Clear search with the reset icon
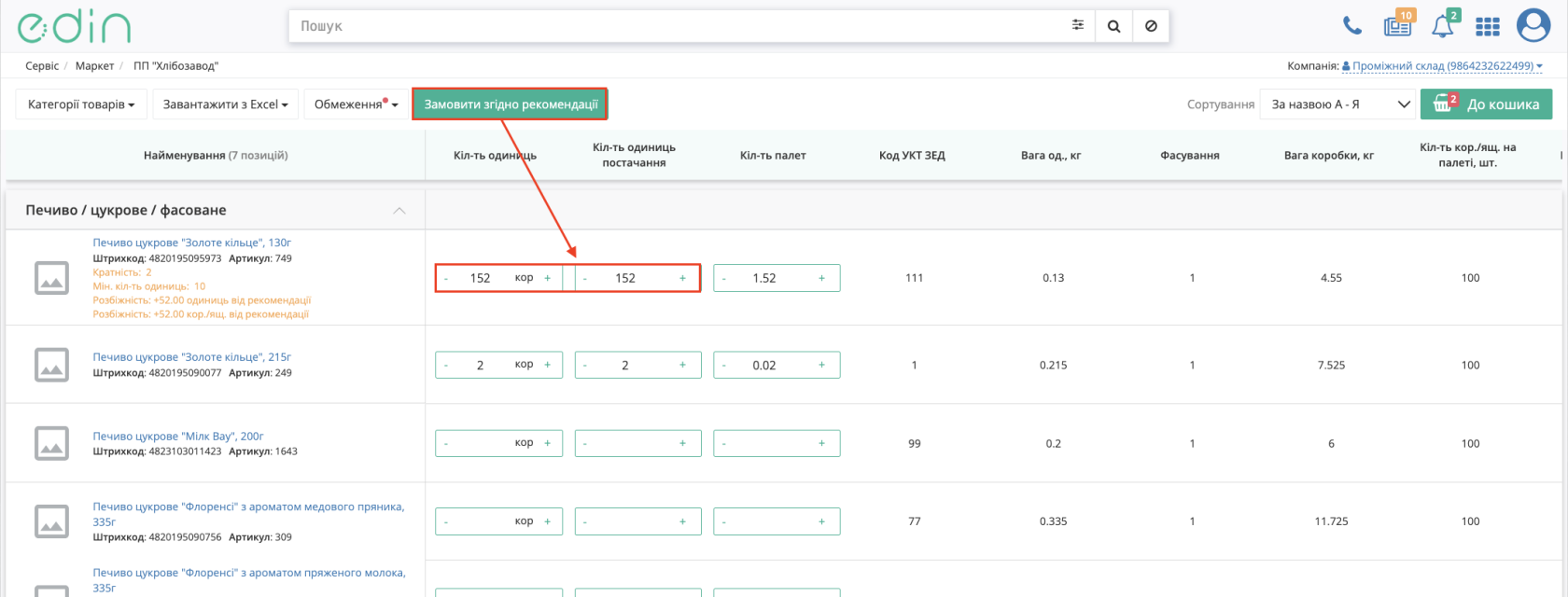Screen dimensions: 1568x597 coord(1151,26)
